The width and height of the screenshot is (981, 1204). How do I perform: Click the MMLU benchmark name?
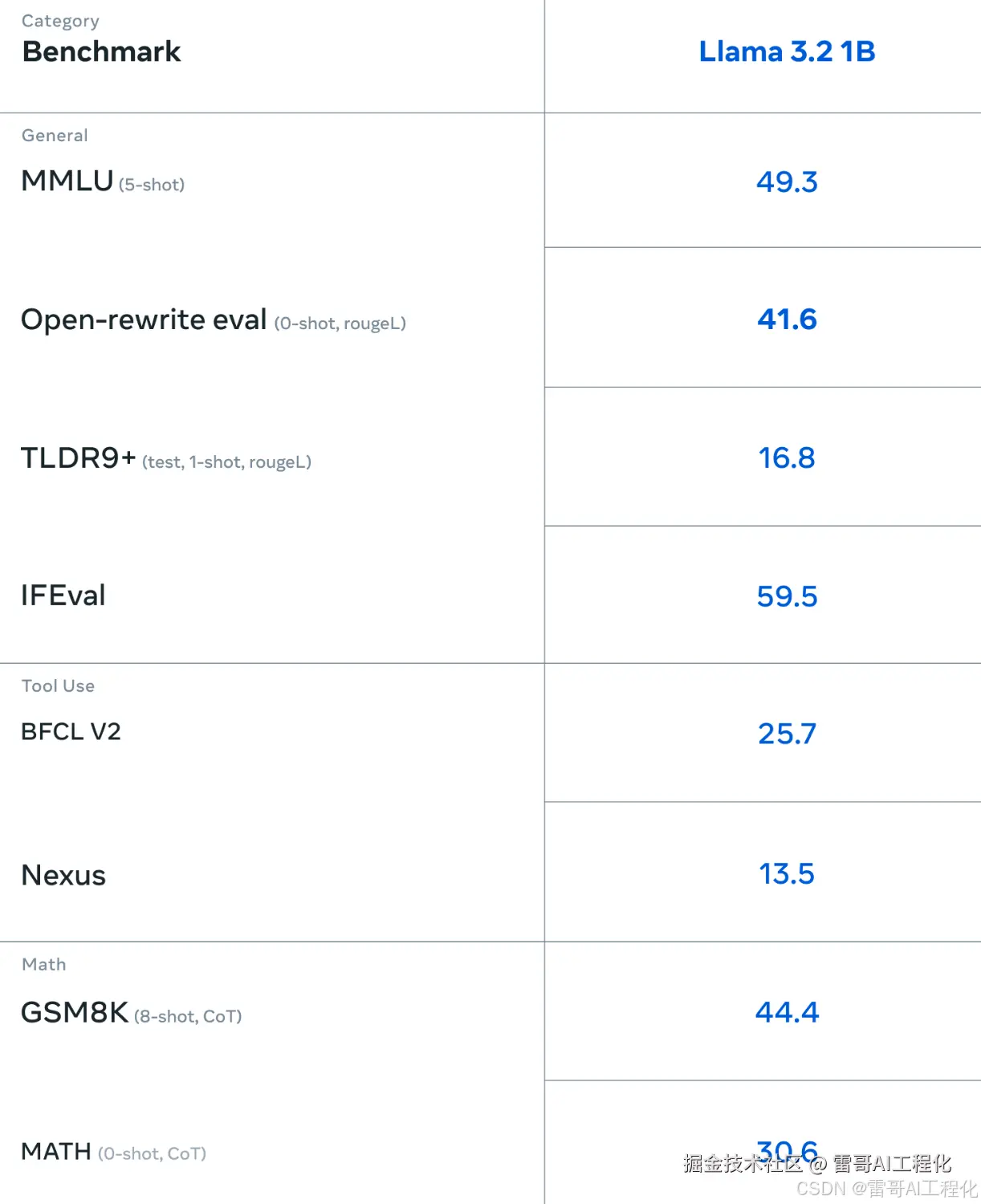pyautogui.click(x=67, y=181)
